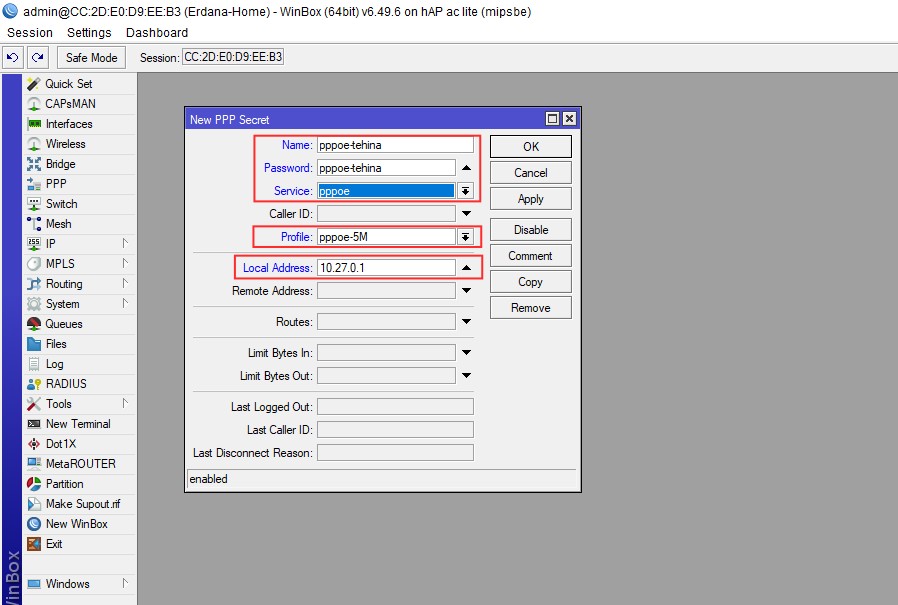Image resolution: width=898 pixels, height=605 pixels.
Task: Collapse the Local Address field arrow
Action: tap(466, 268)
